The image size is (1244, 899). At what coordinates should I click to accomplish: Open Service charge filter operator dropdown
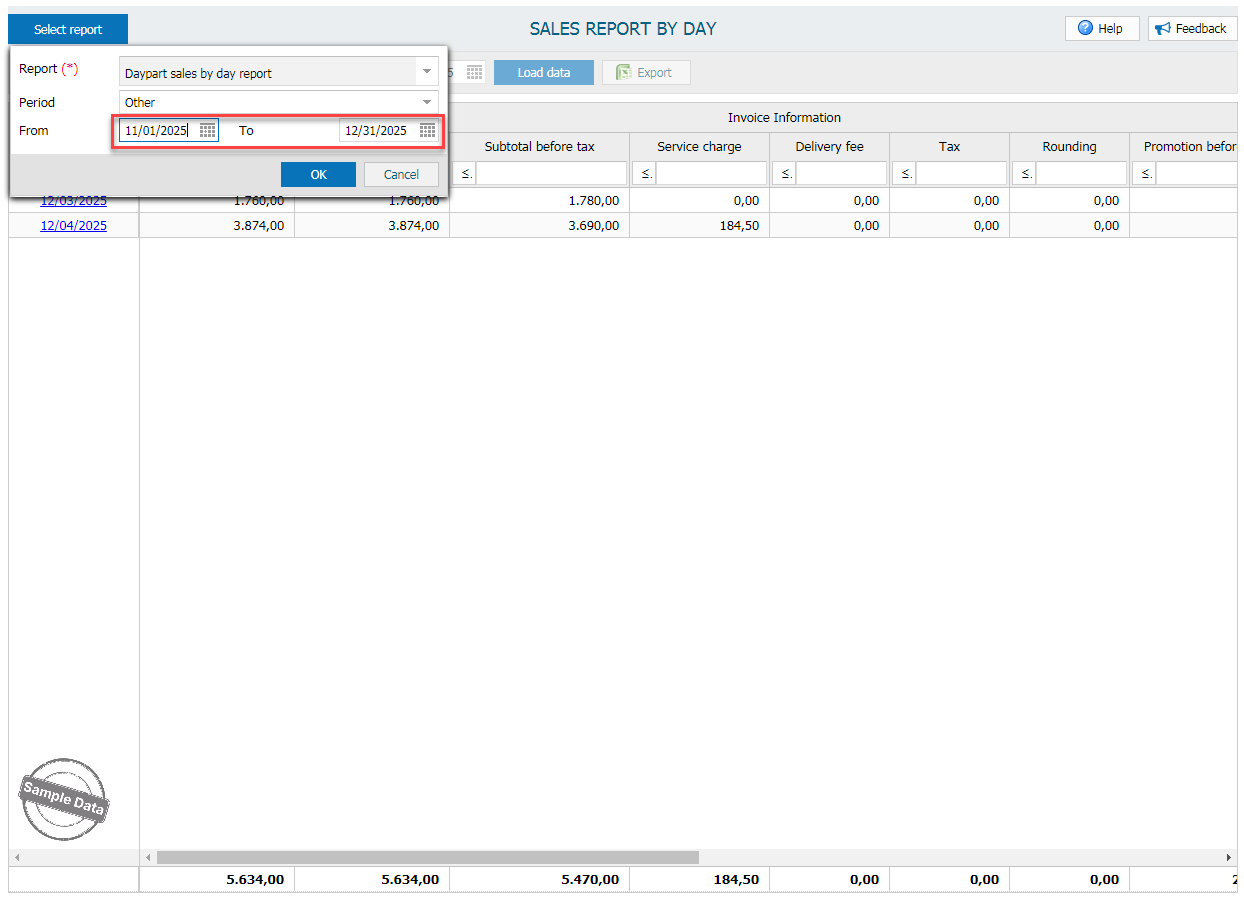tap(645, 174)
